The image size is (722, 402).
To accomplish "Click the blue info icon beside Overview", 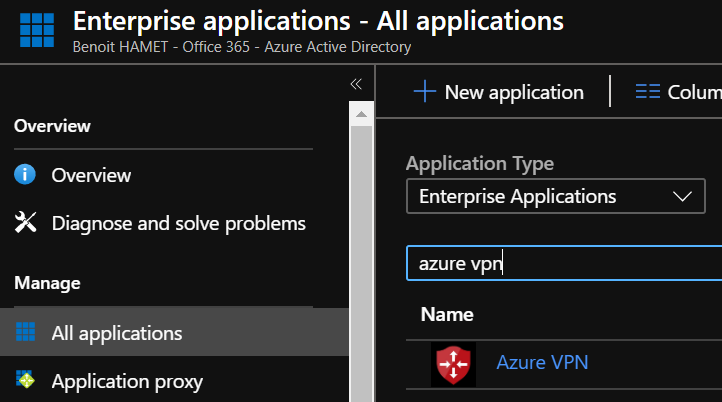I will pos(26,175).
